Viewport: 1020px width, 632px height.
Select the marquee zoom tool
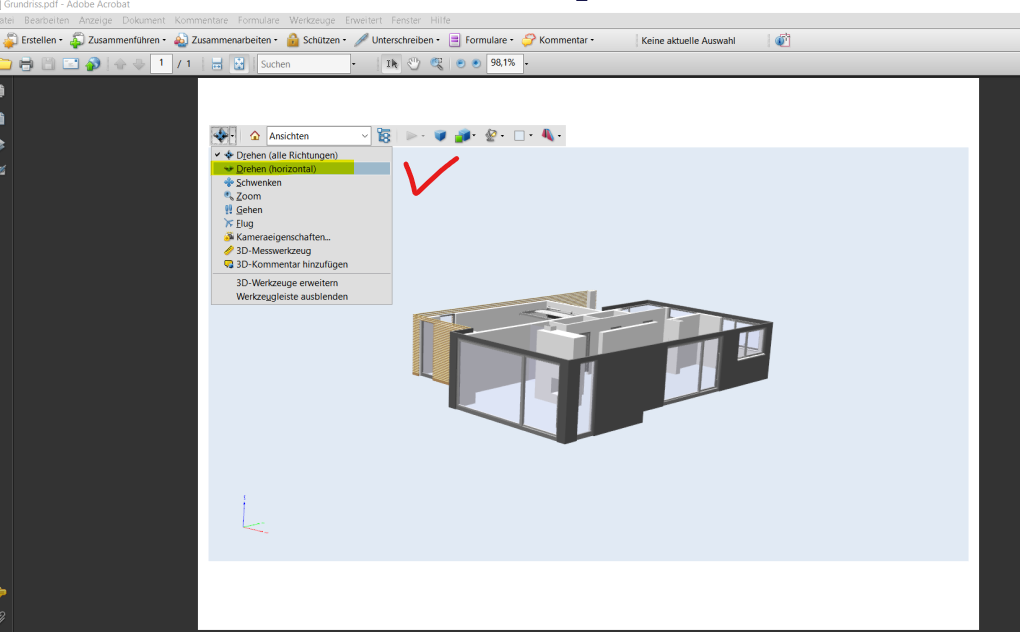point(437,64)
